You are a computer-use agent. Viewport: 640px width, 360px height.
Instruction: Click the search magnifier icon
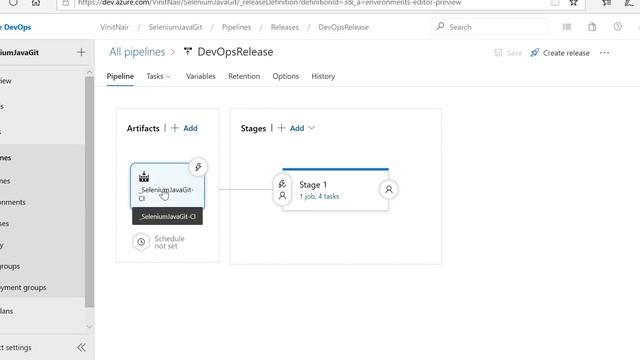pos(440,27)
